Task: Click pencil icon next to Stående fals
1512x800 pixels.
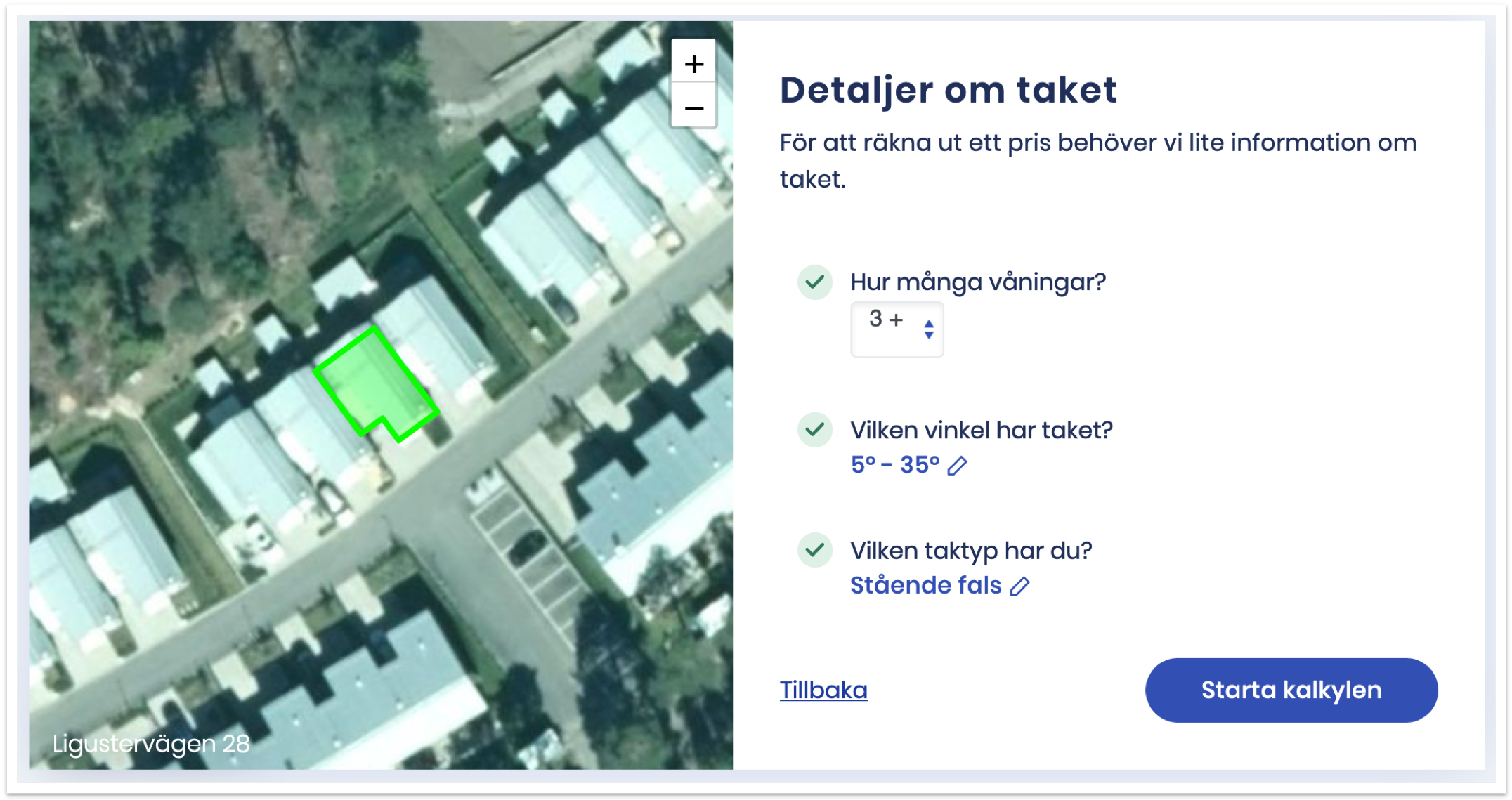Action: pos(1019,586)
